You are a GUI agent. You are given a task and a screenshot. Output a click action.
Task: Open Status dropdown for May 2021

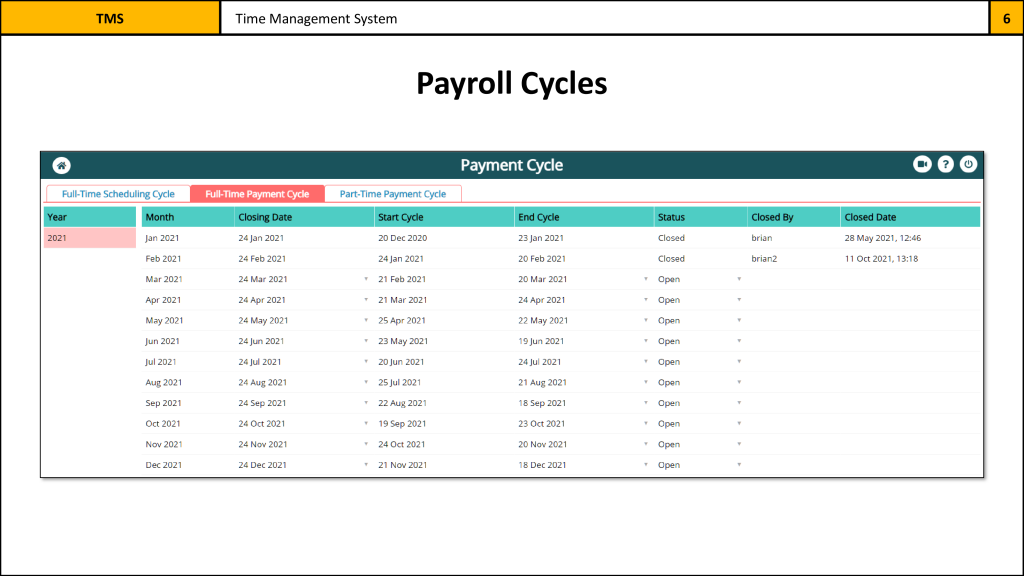pyautogui.click(x=739, y=321)
